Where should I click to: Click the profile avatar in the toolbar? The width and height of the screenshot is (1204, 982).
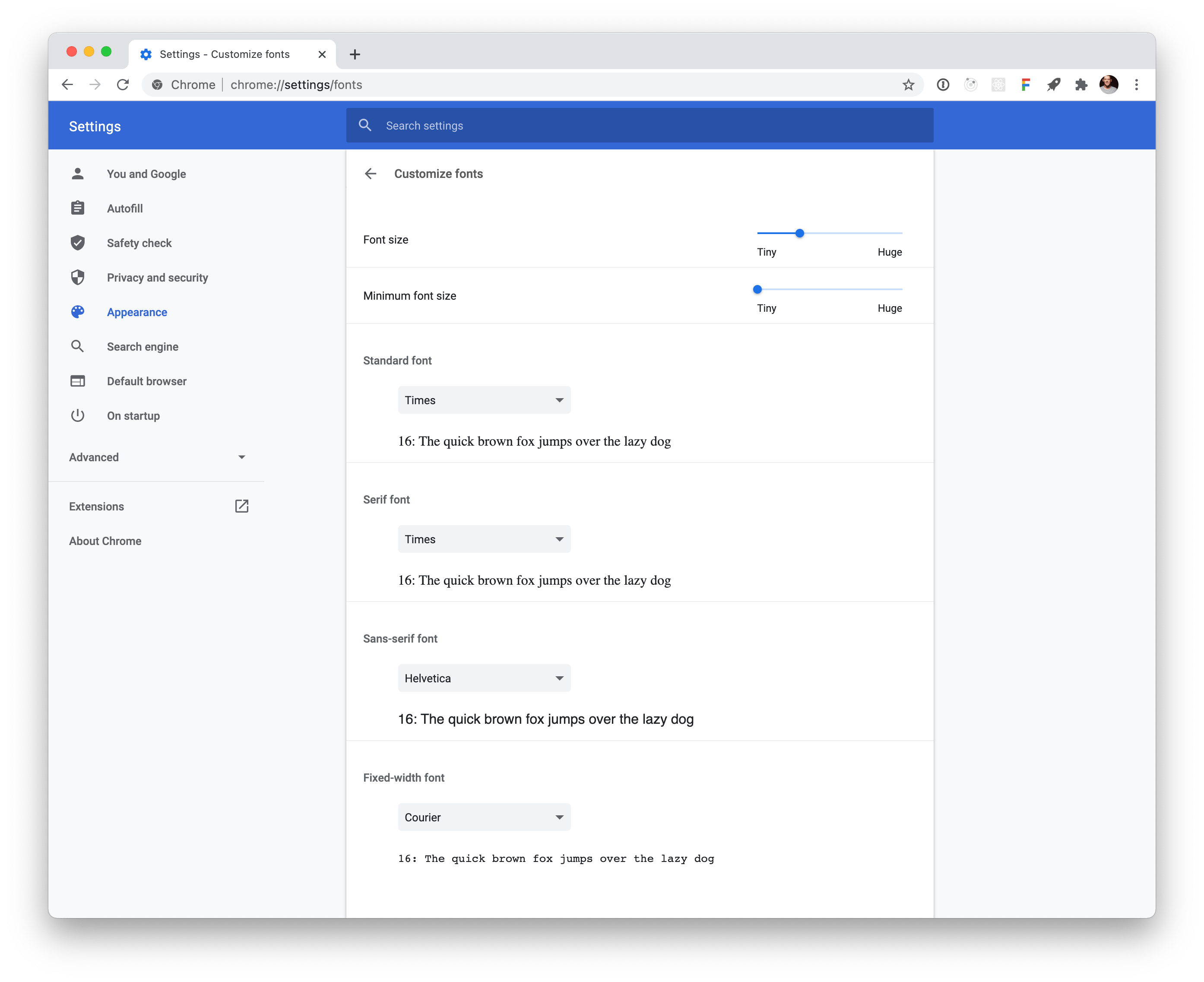coord(1109,85)
